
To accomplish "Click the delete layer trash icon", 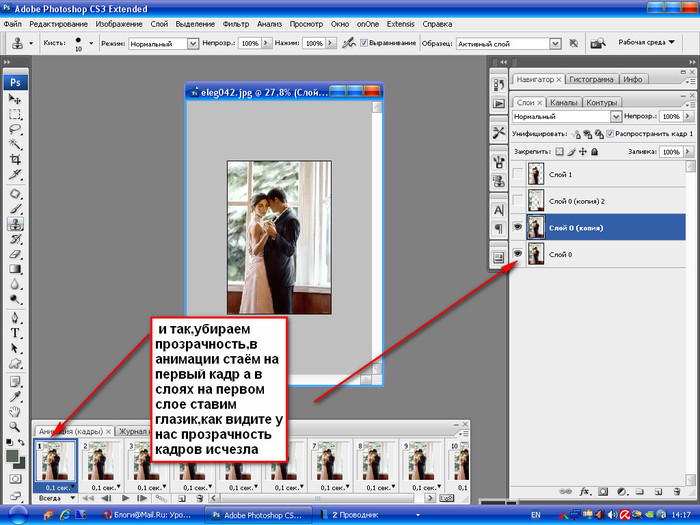I will coord(677,492).
